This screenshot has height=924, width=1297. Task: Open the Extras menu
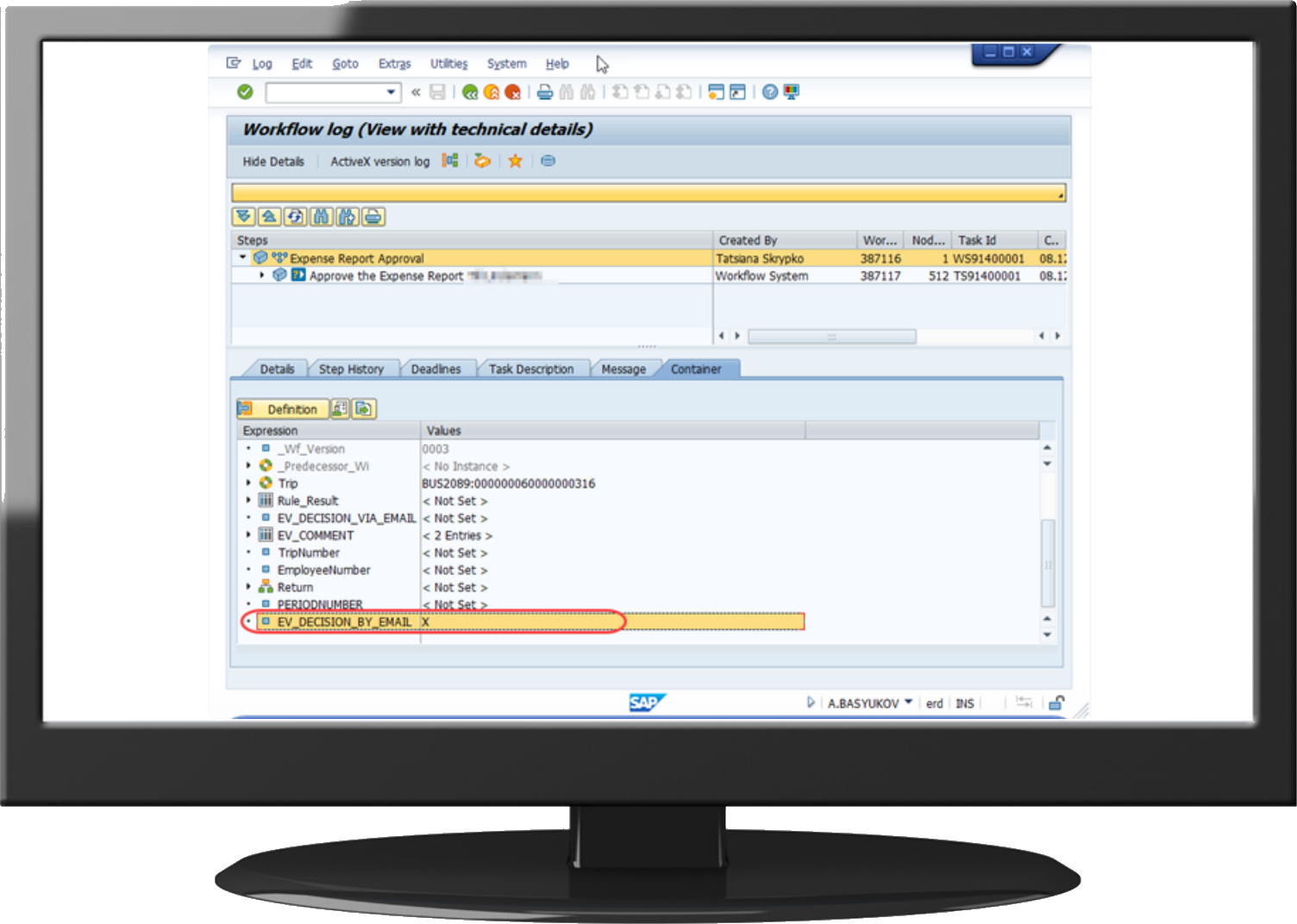(394, 64)
